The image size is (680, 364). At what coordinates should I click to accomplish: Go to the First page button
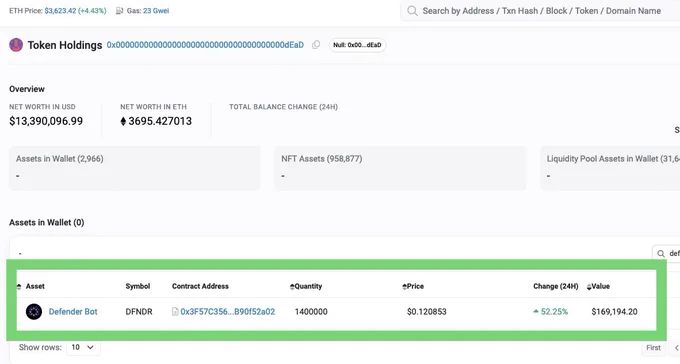(653, 348)
